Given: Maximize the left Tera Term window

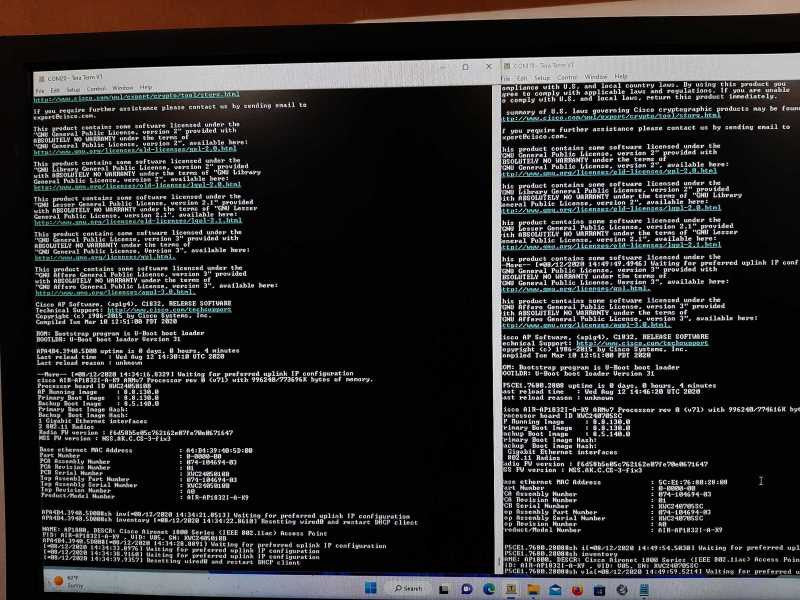Looking at the screenshot, I should click(465, 67).
